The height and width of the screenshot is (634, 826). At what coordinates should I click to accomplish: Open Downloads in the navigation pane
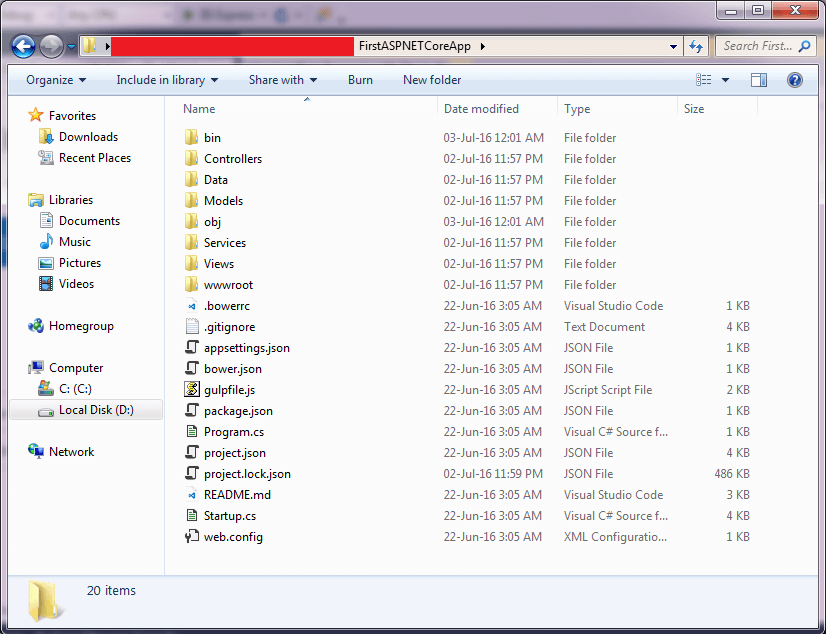click(x=88, y=137)
